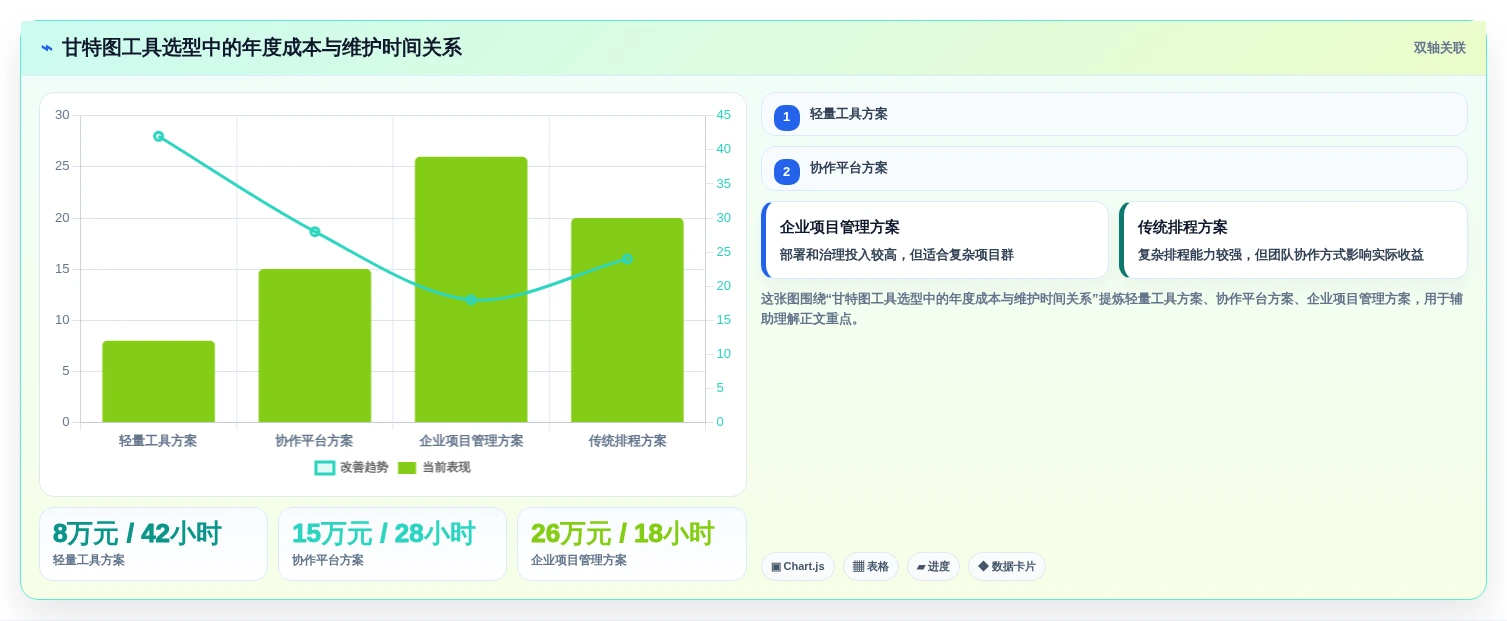Click the number 2 badge
This screenshot has width=1507, height=621.
[x=787, y=172]
